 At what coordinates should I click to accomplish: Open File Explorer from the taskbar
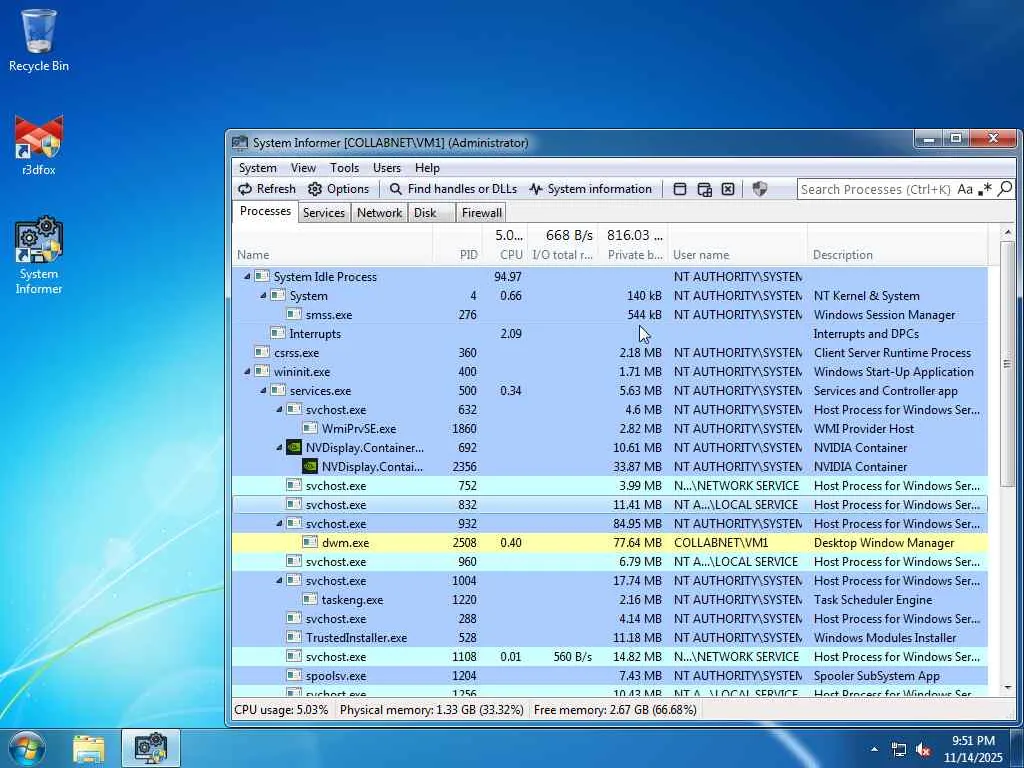tap(89, 749)
